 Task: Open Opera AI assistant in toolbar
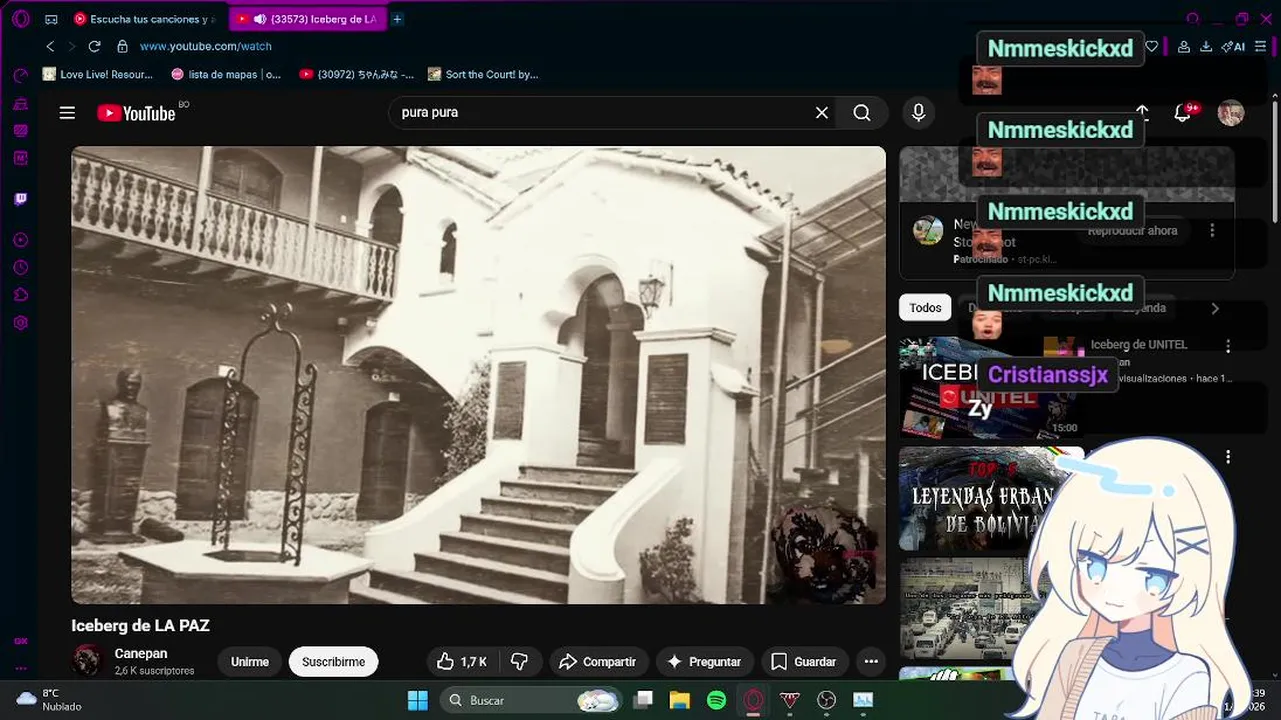[x=1233, y=46]
